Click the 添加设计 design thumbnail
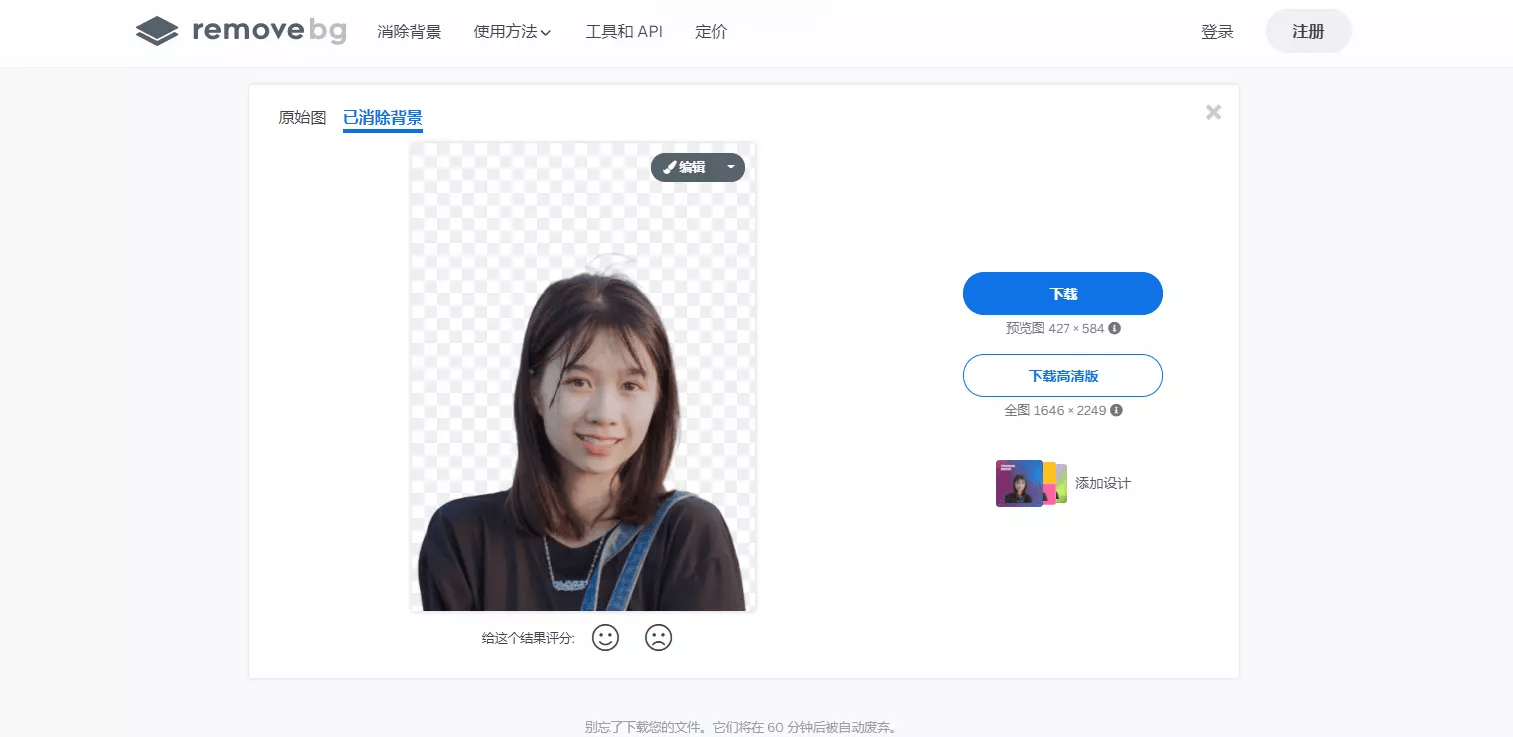1513x737 pixels. (1030, 483)
